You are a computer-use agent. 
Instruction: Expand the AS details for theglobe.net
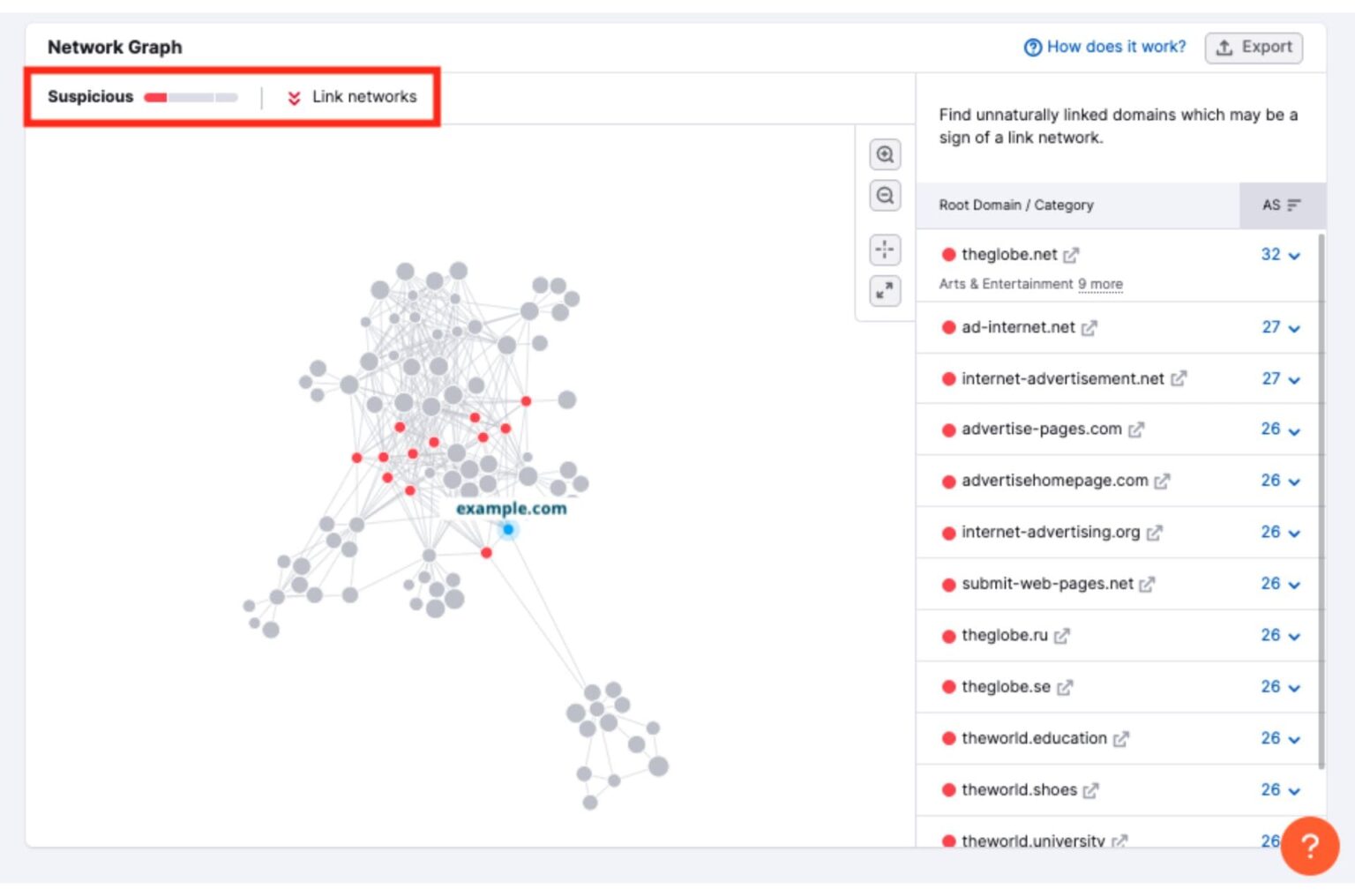tap(1293, 256)
